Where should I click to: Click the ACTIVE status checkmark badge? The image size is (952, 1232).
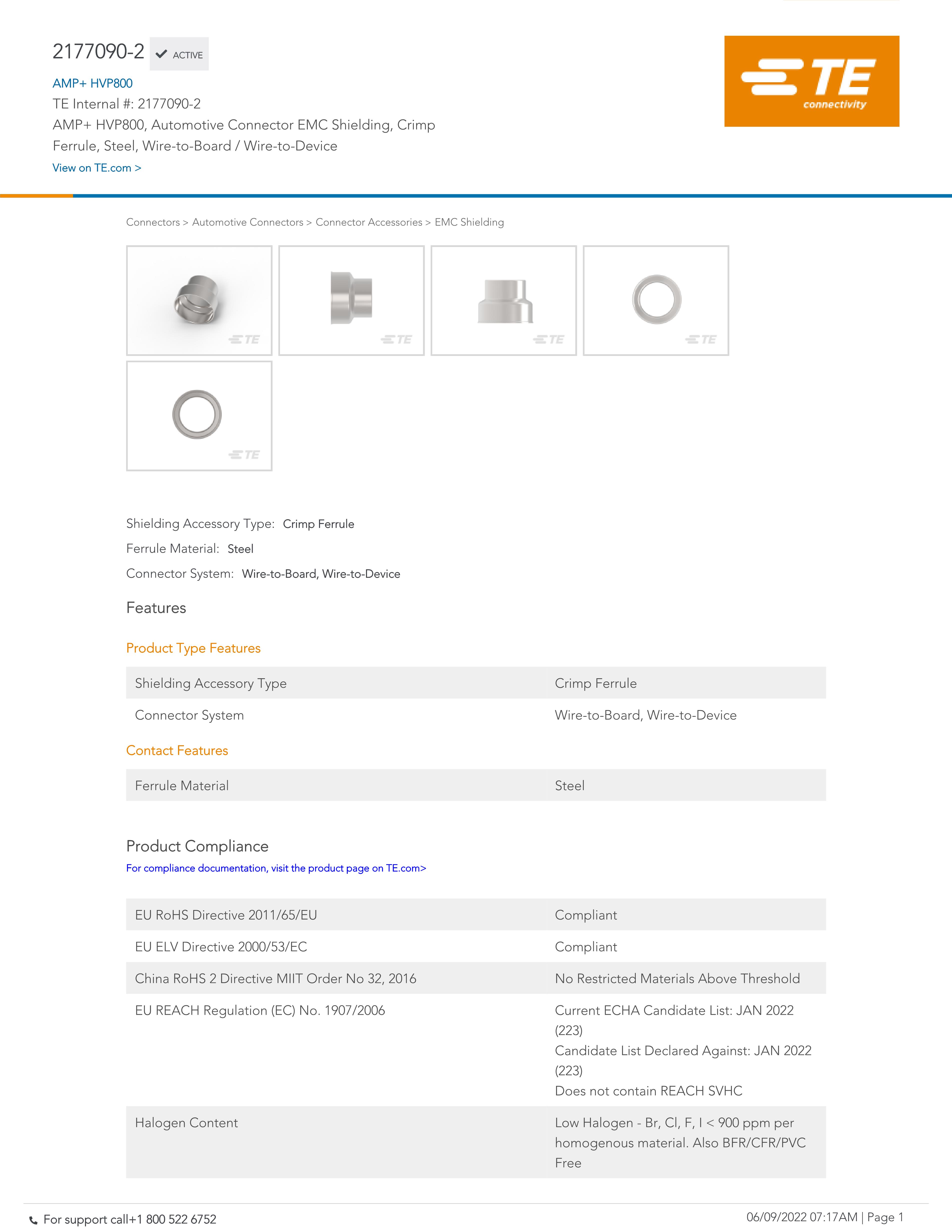coord(179,55)
